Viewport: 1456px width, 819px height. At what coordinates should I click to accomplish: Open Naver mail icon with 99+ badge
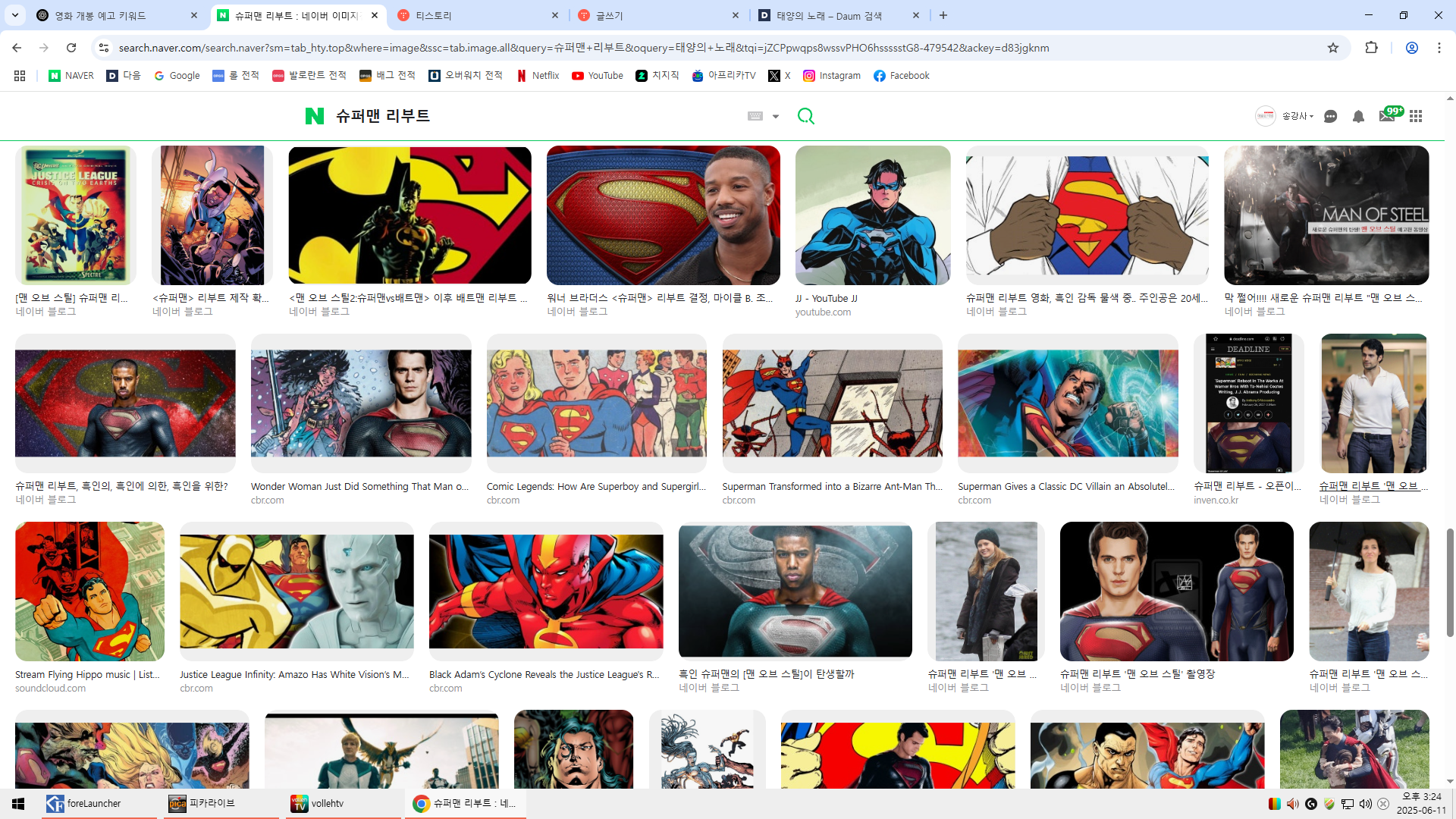[1387, 116]
